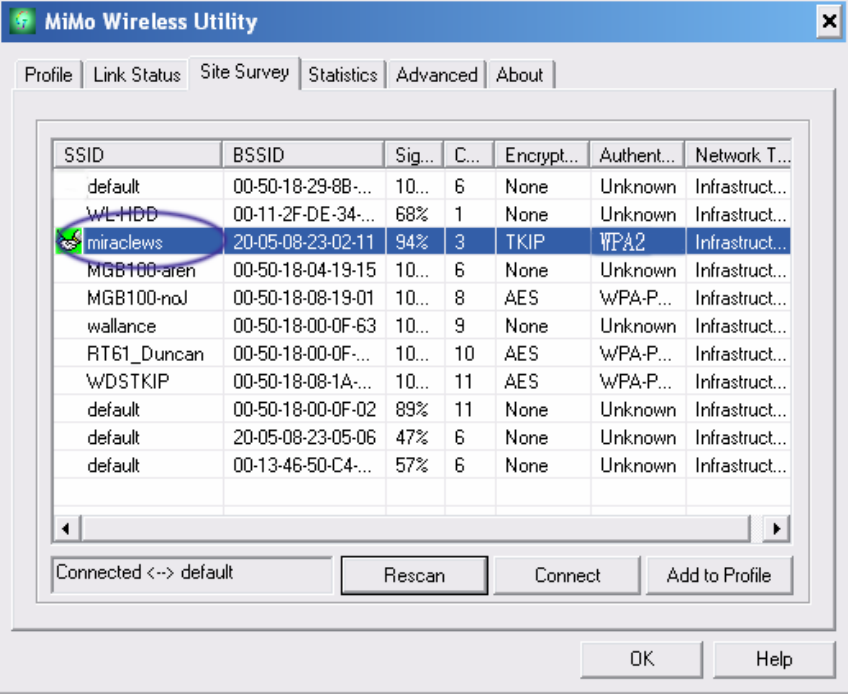
Task: Switch to the Profile tab
Action: [48, 75]
